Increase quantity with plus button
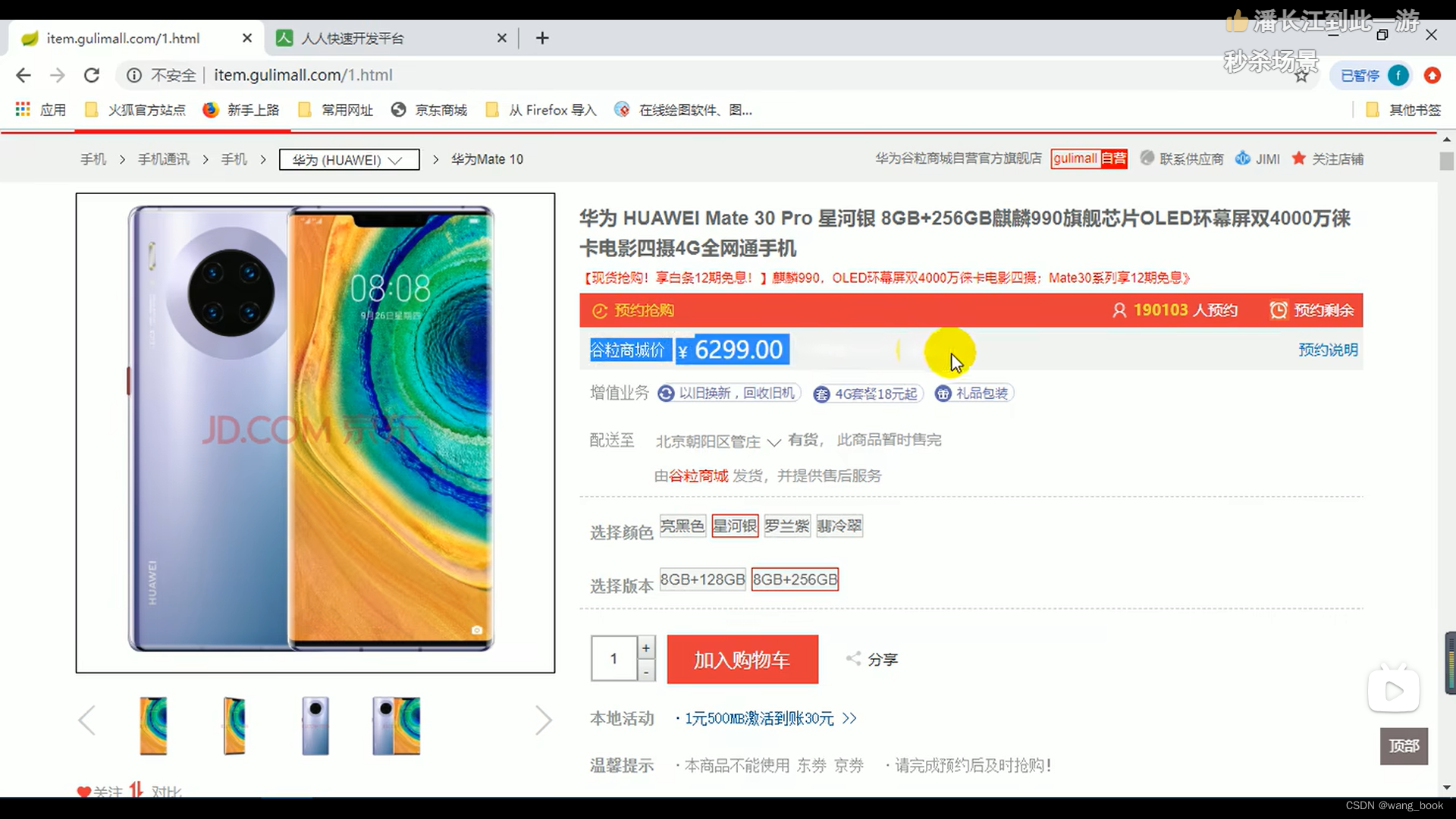 click(646, 648)
